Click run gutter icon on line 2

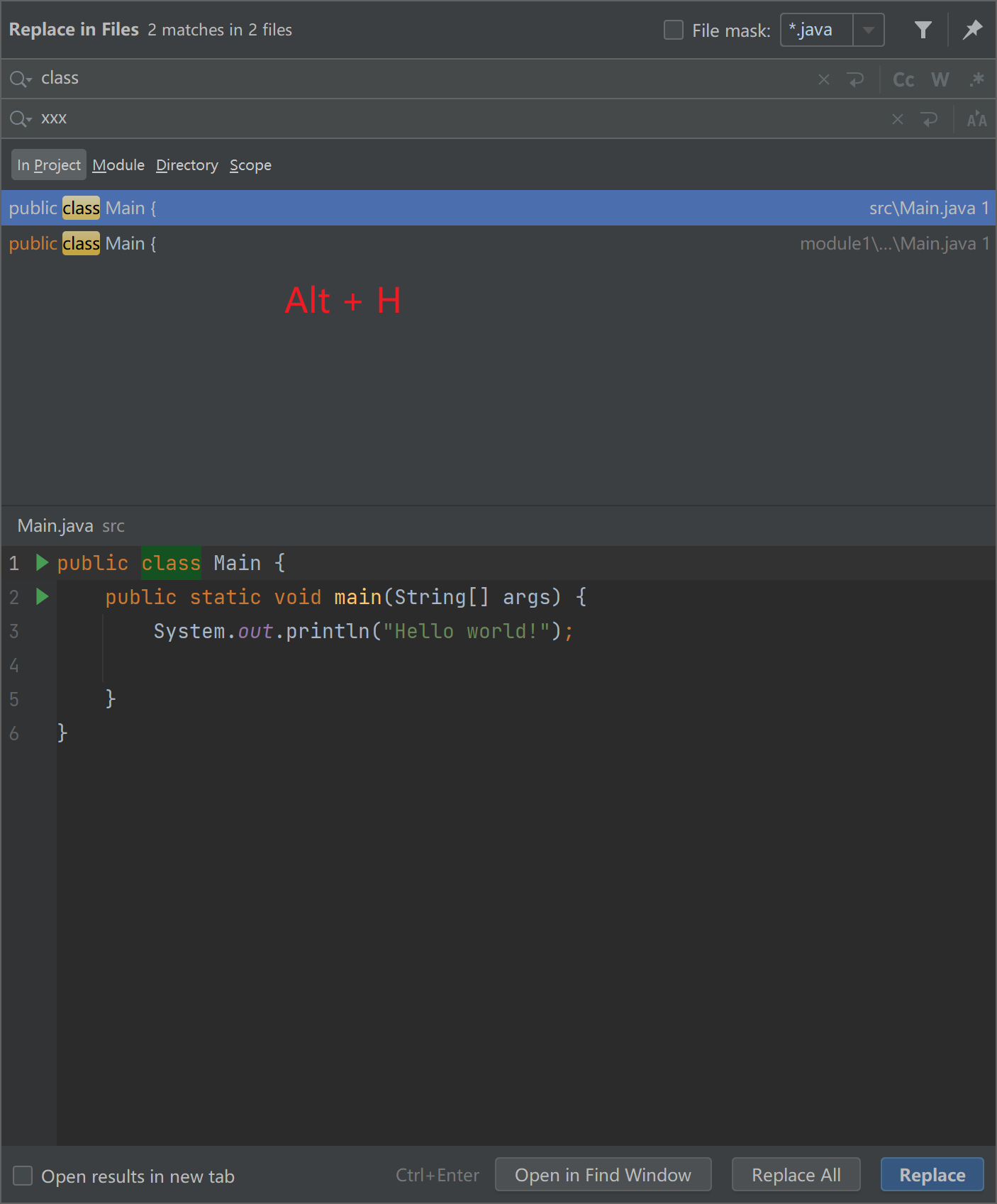coord(42,597)
